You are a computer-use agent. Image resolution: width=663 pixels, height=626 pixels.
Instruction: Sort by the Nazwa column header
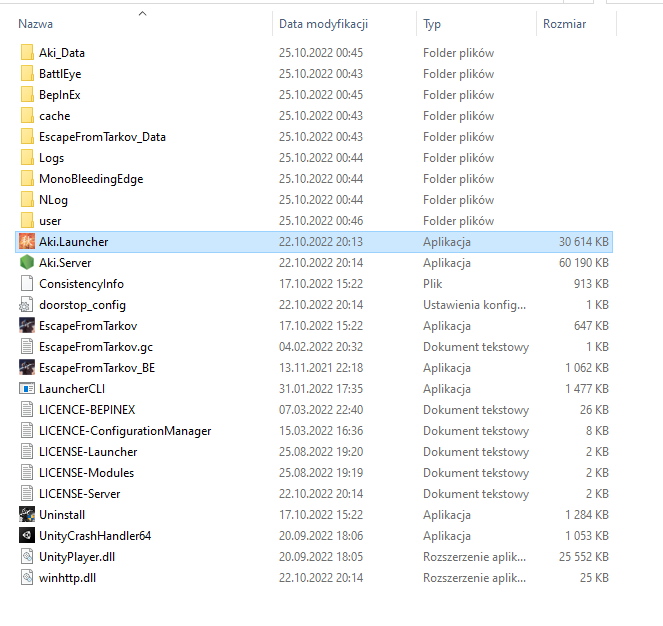click(36, 24)
